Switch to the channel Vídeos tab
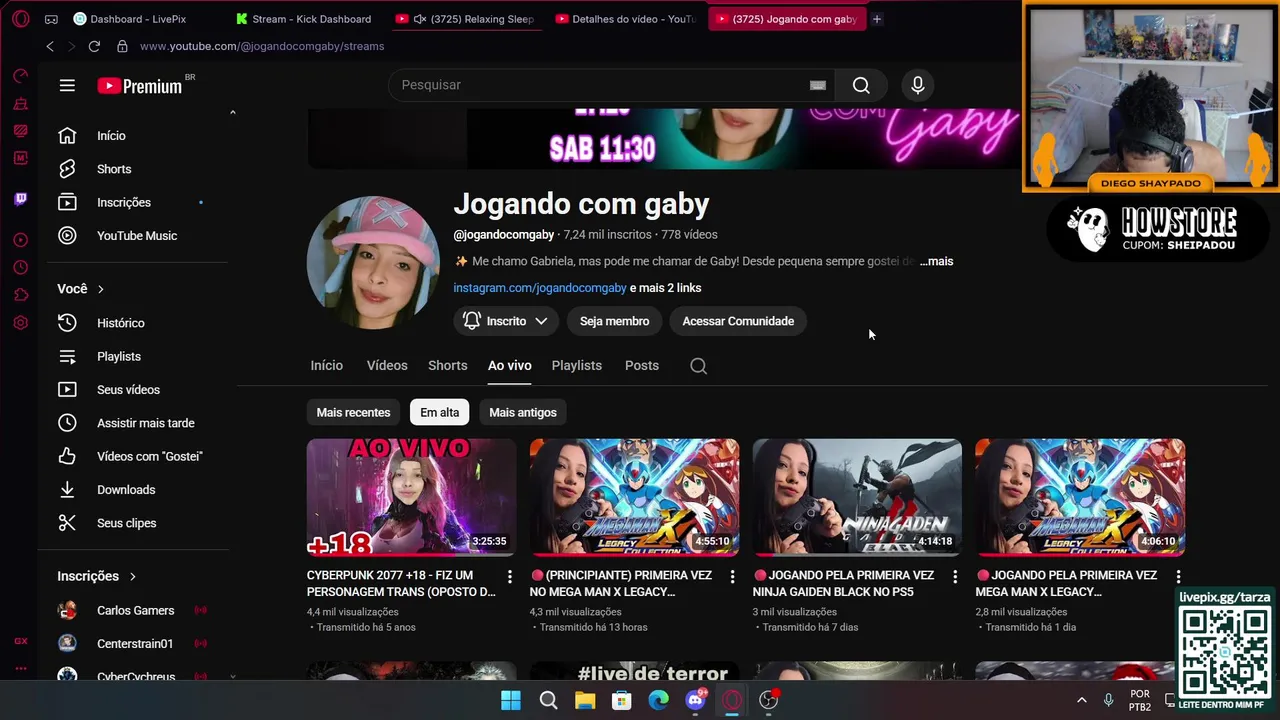 pos(387,366)
